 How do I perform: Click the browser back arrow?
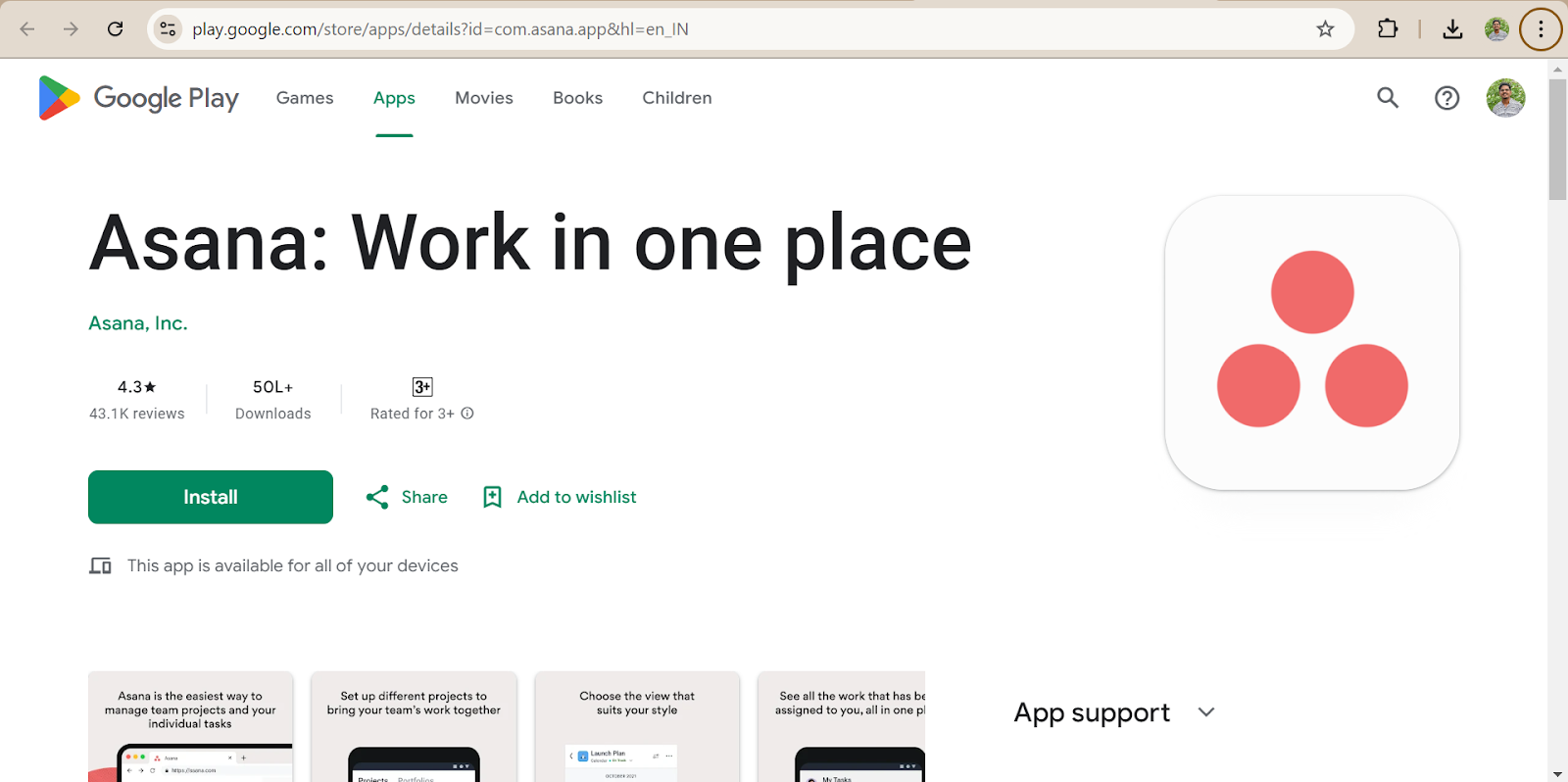click(27, 29)
